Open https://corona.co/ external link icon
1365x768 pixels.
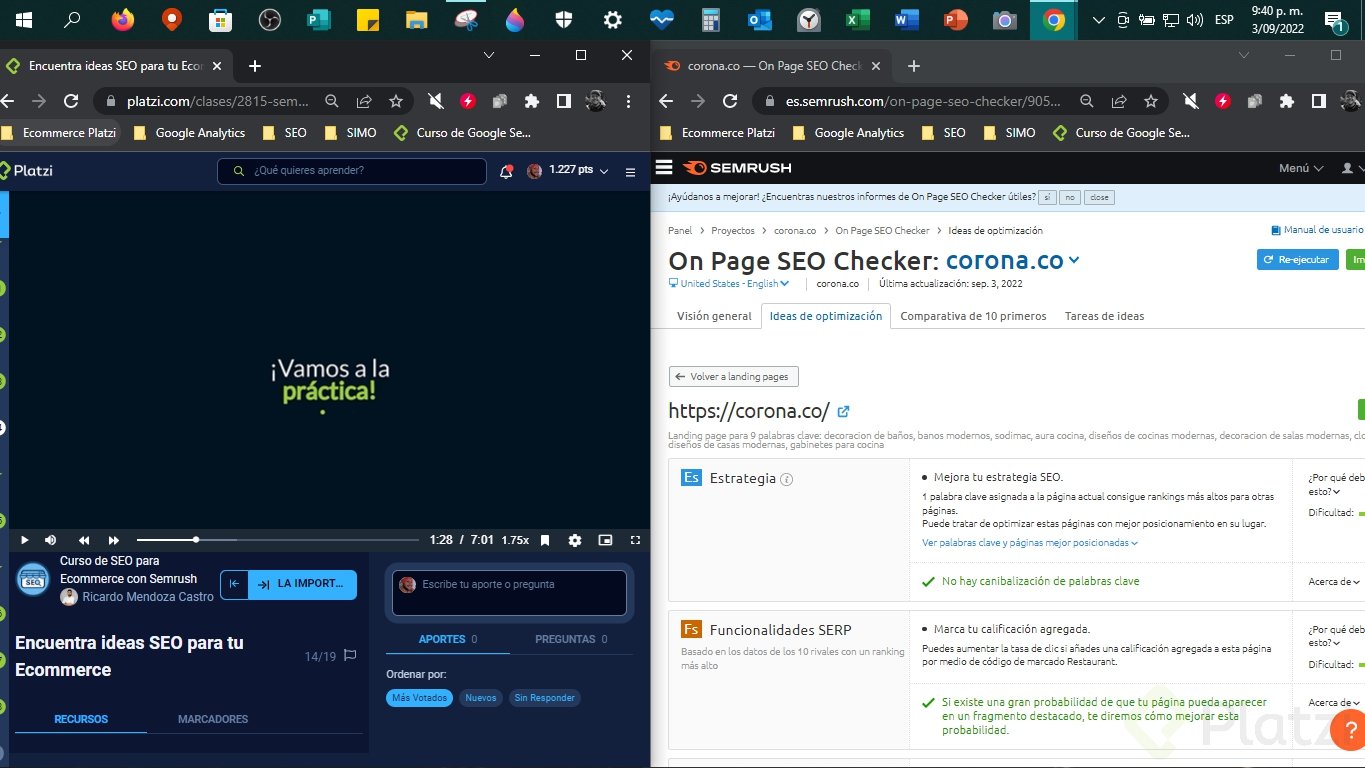pyautogui.click(x=843, y=411)
